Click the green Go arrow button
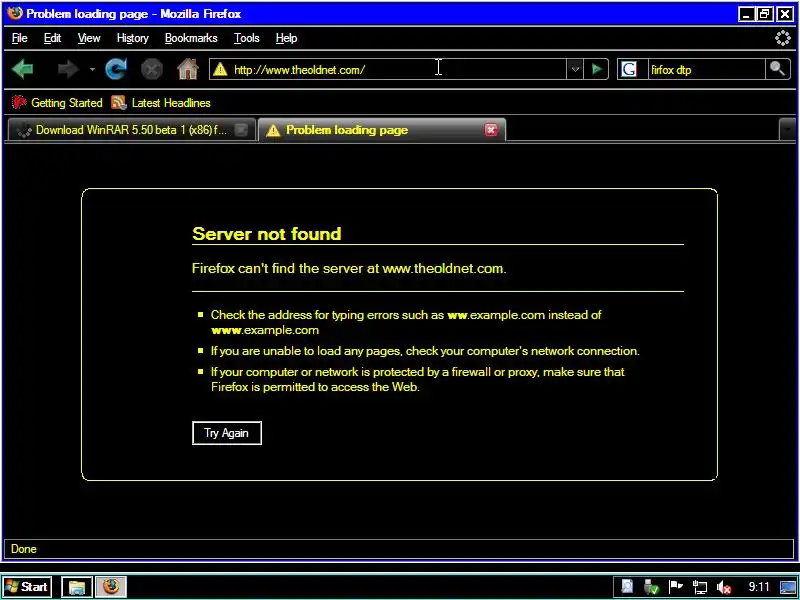 point(596,69)
